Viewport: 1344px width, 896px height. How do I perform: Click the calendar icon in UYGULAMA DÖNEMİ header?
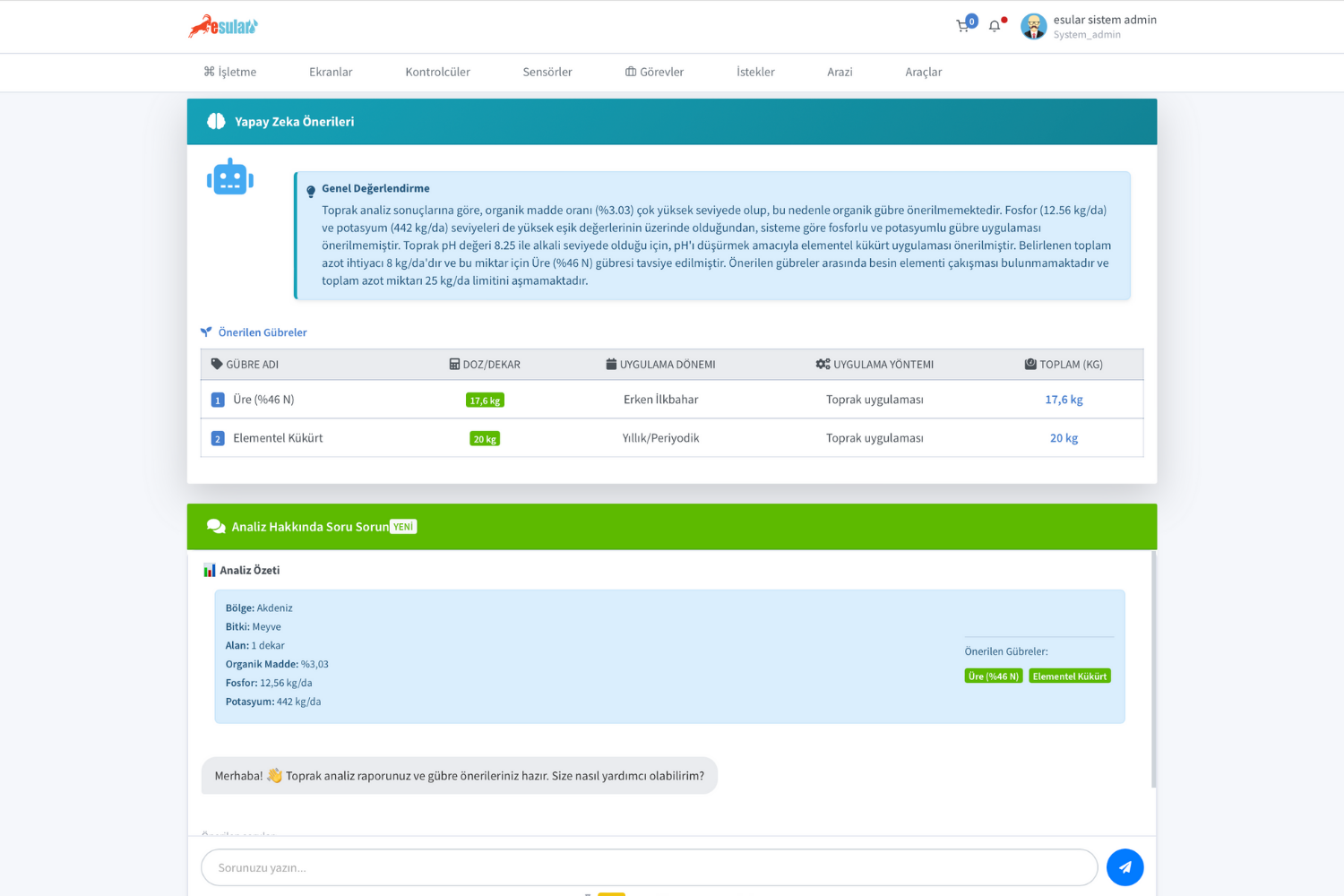(x=611, y=364)
